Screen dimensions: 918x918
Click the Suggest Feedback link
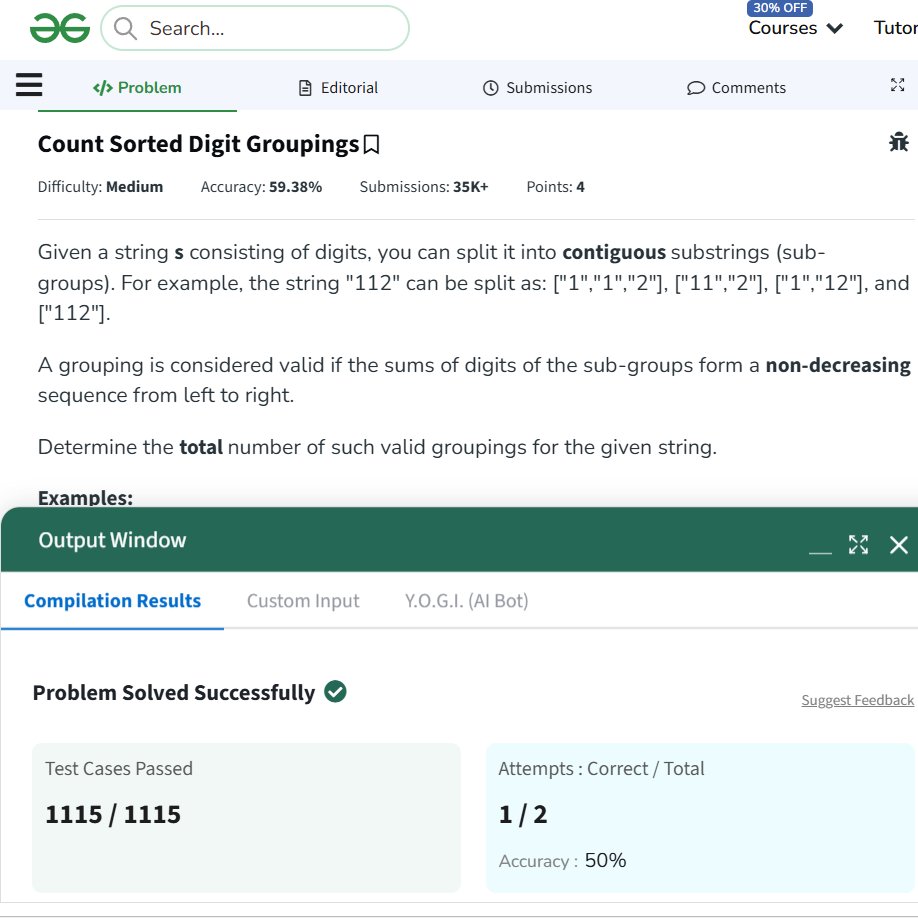pos(857,700)
